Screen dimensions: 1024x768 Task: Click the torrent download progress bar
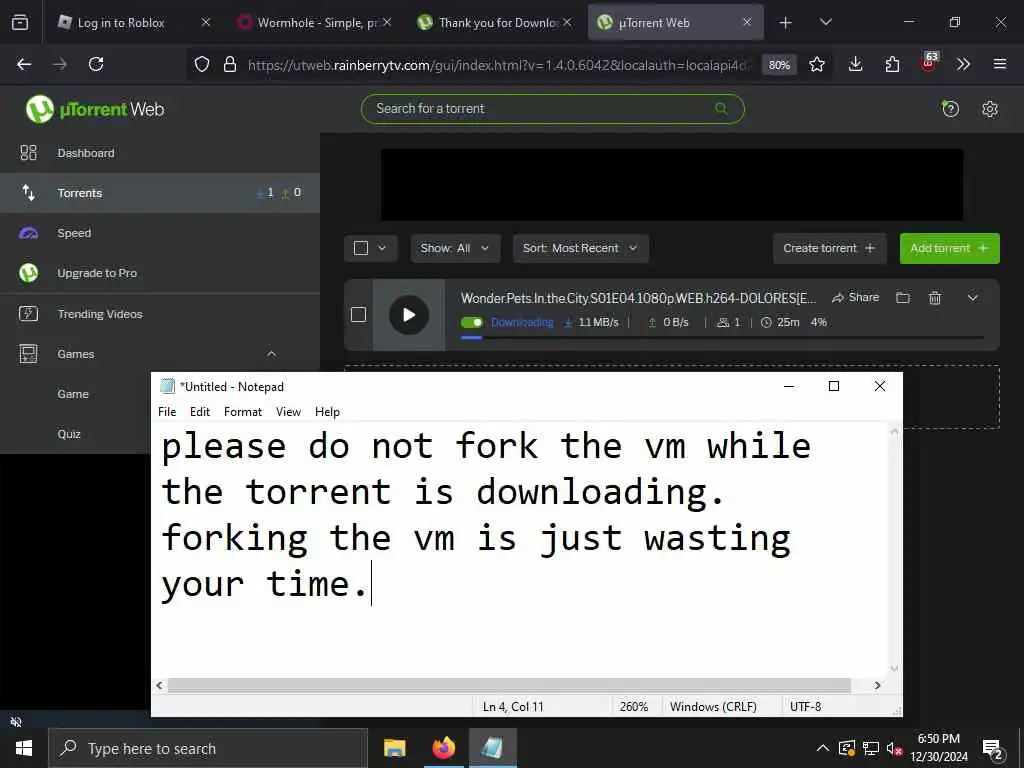(x=722, y=338)
